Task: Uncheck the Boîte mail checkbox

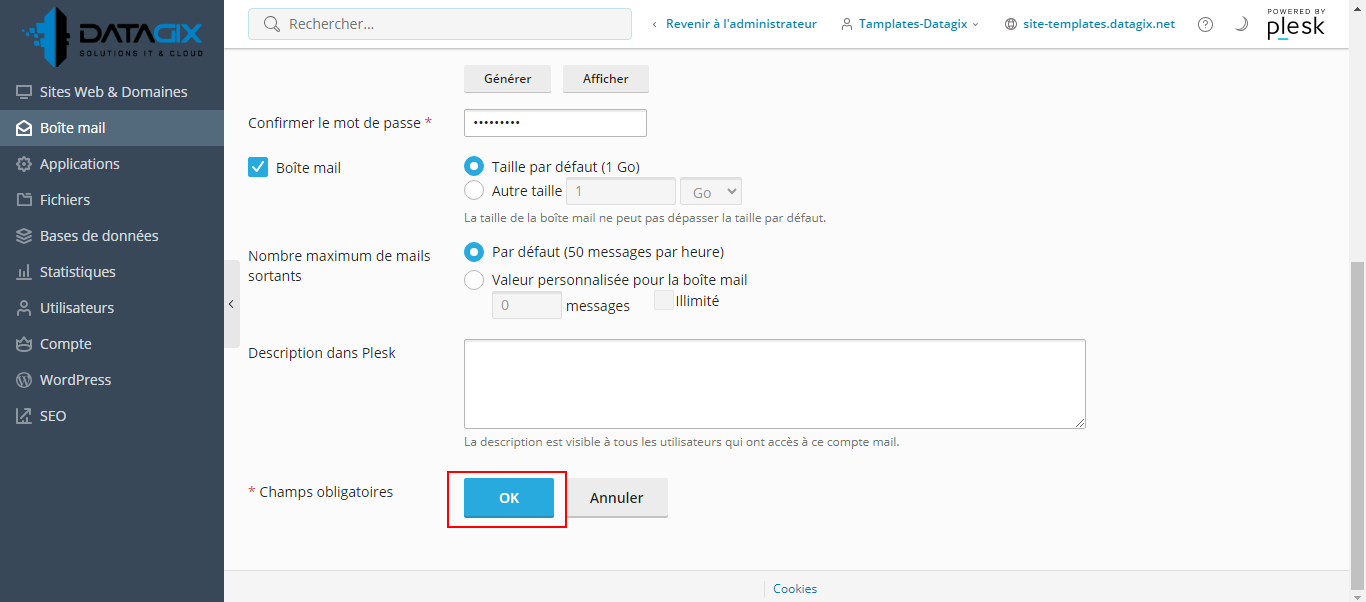Action: [258, 167]
